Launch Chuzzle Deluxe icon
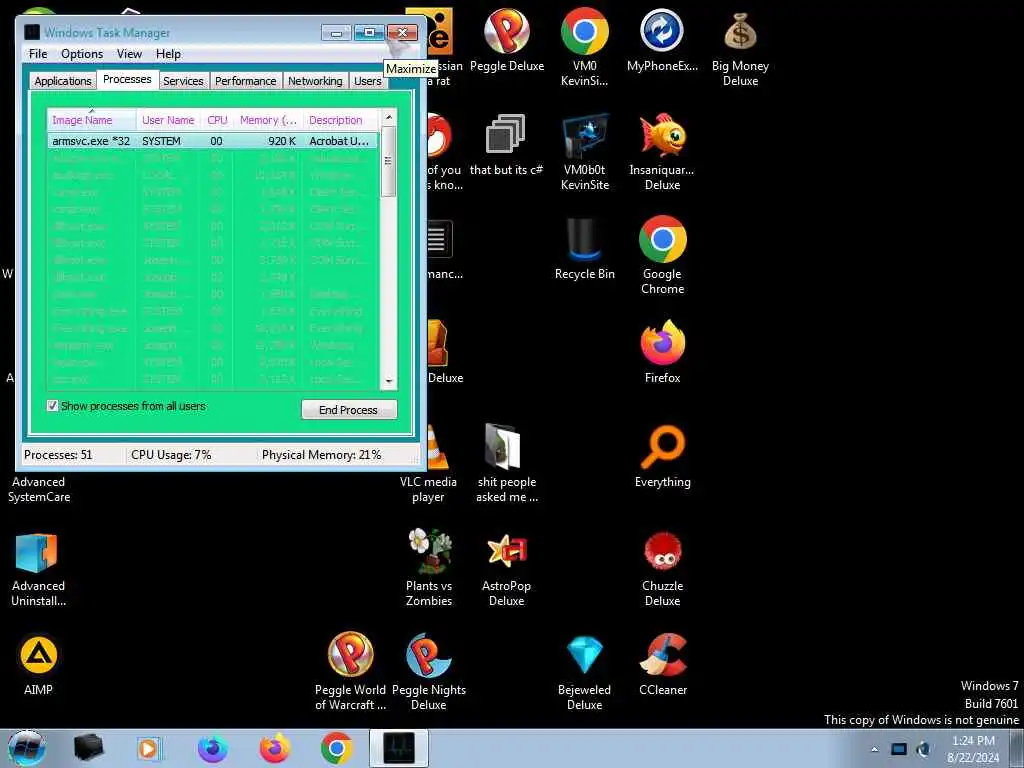This screenshot has width=1024, height=768. click(662, 567)
